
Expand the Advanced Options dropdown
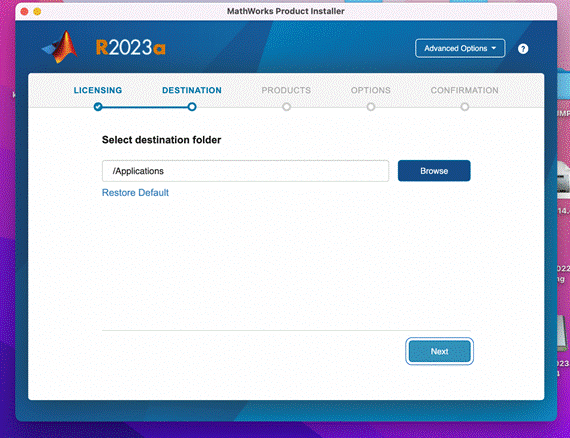(x=460, y=48)
